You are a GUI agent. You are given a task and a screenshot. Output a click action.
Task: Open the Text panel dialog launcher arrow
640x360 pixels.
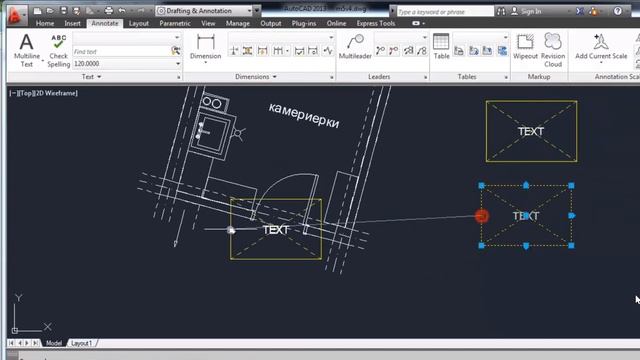[179, 77]
